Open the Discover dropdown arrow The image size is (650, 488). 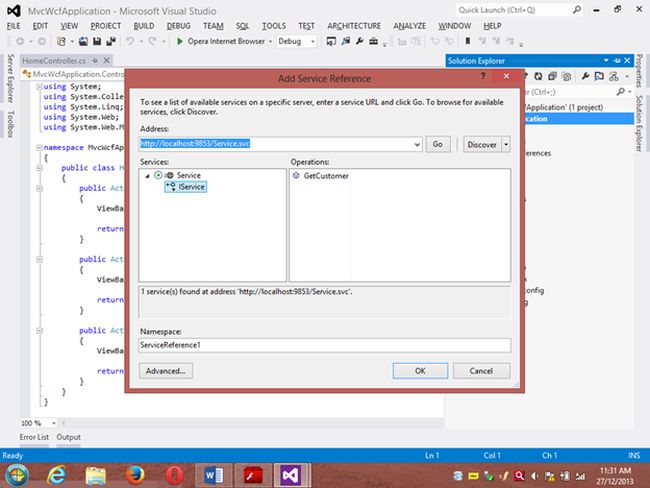coord(506,144)
